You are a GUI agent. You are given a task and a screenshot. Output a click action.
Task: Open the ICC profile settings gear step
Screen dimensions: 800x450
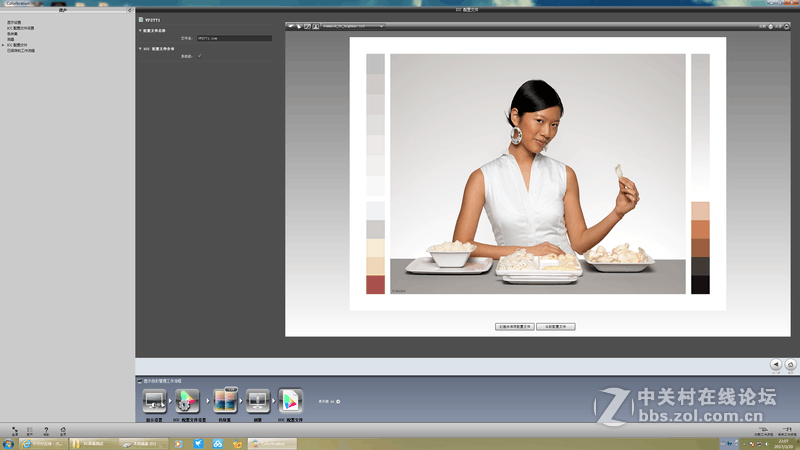click(187, 401)
